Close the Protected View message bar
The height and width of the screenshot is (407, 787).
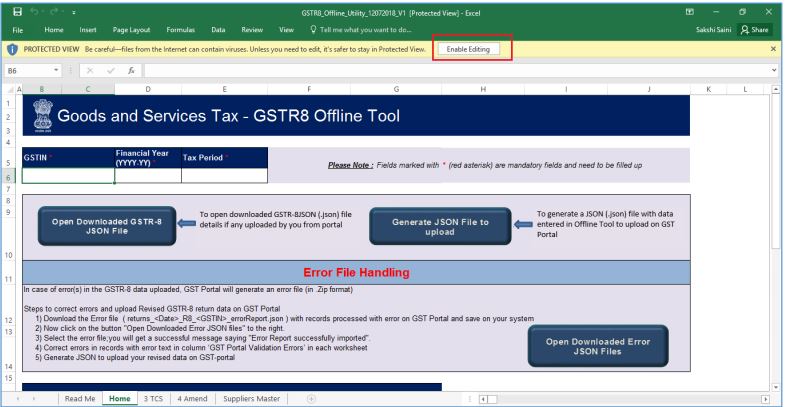click(x=773, y=49)
